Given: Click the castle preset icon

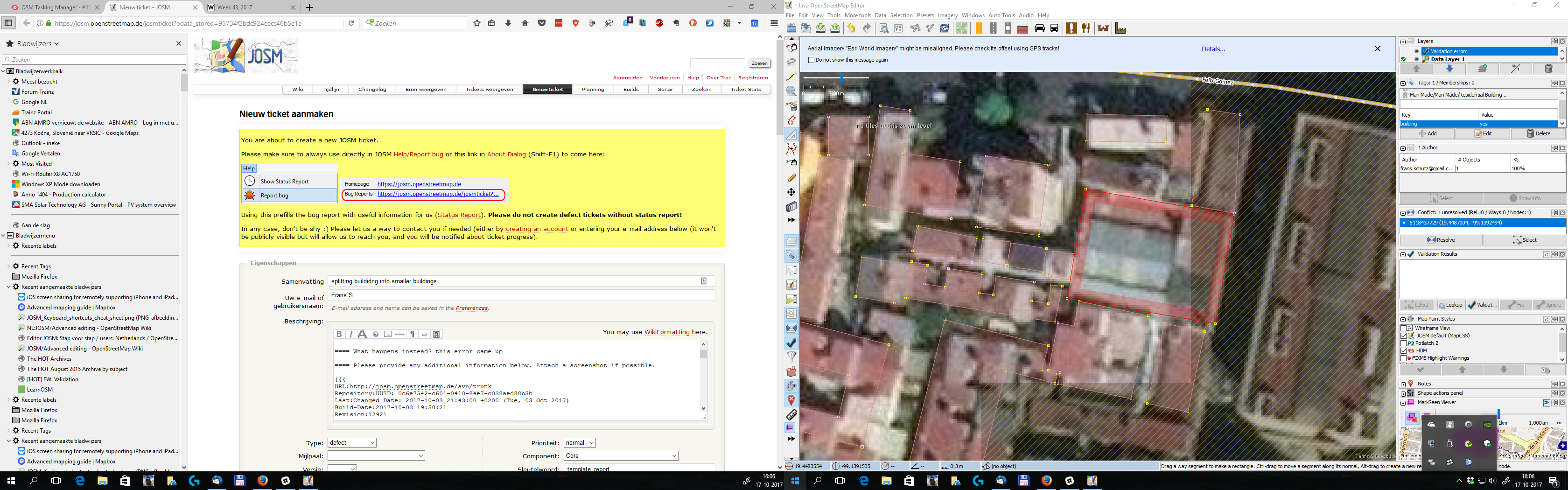Looking at the screenshot, I should click(1103, 28).
